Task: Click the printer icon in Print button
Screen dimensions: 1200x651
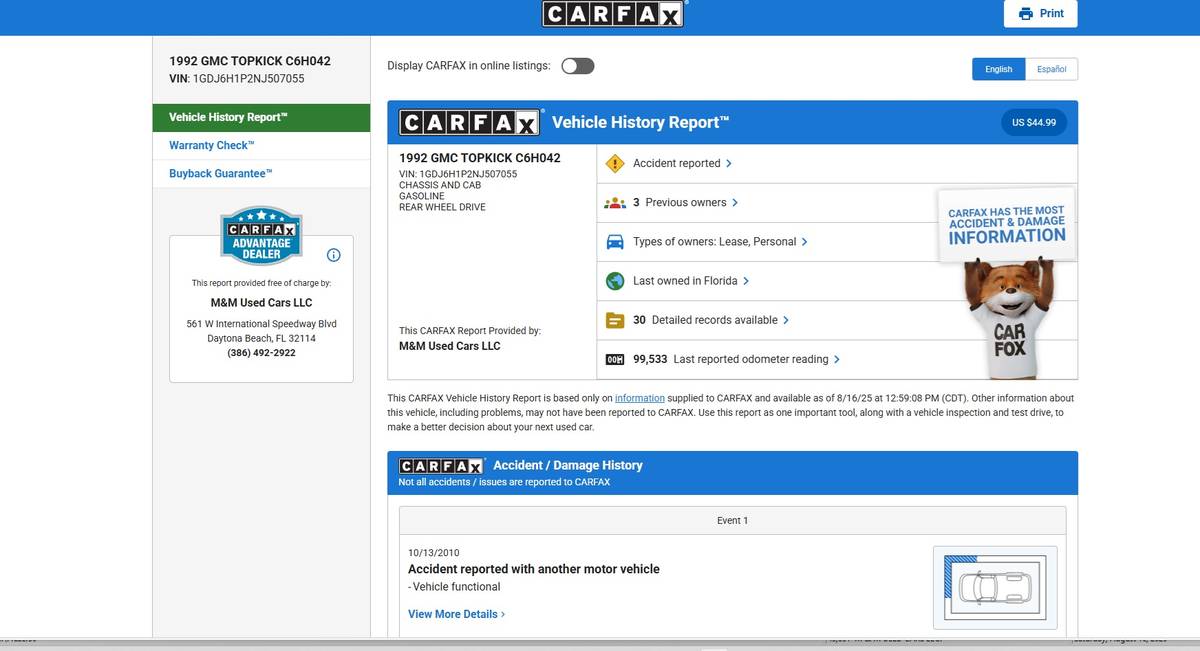Action: [1025, 14]
